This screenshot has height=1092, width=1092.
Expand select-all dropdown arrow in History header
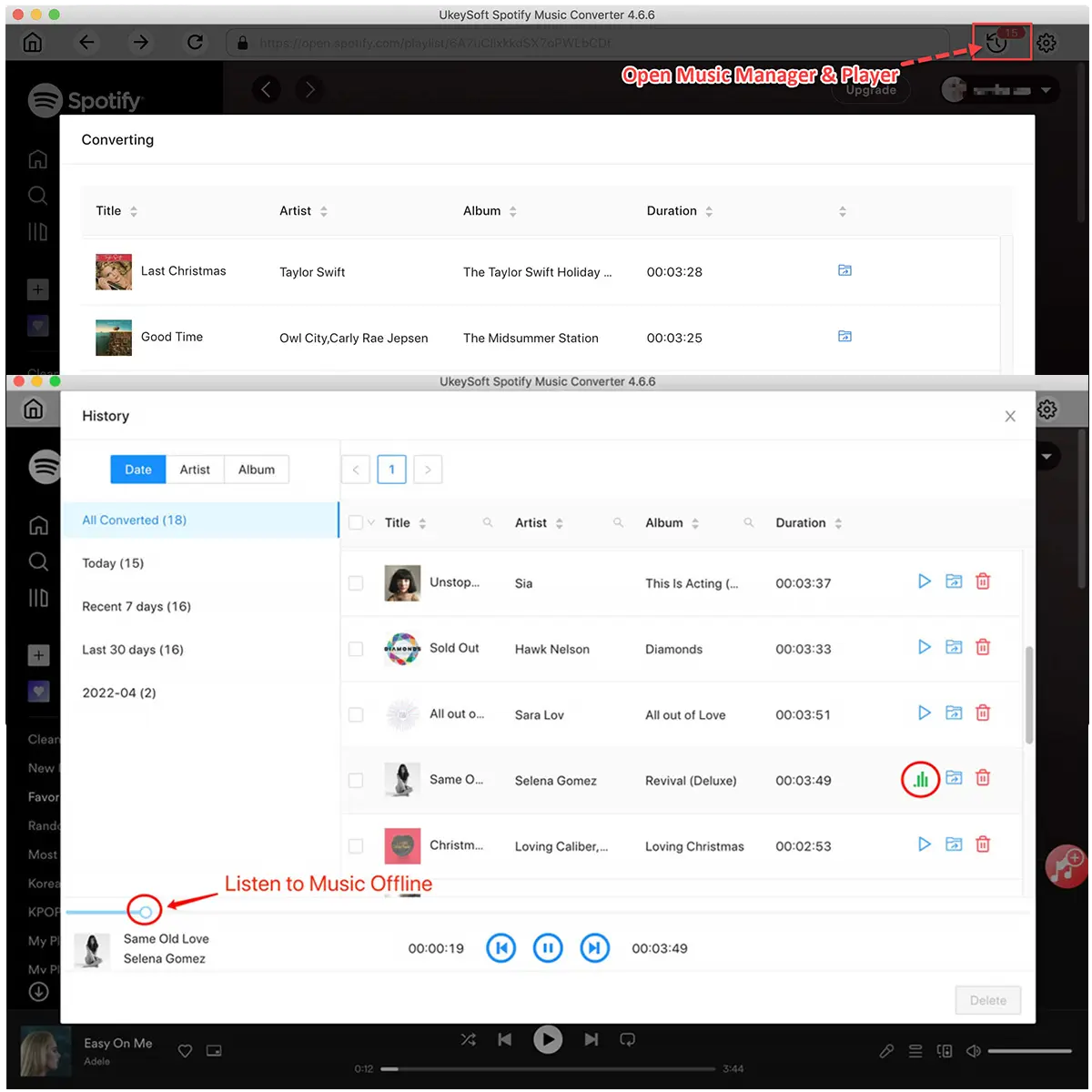(x=371, y=522)
